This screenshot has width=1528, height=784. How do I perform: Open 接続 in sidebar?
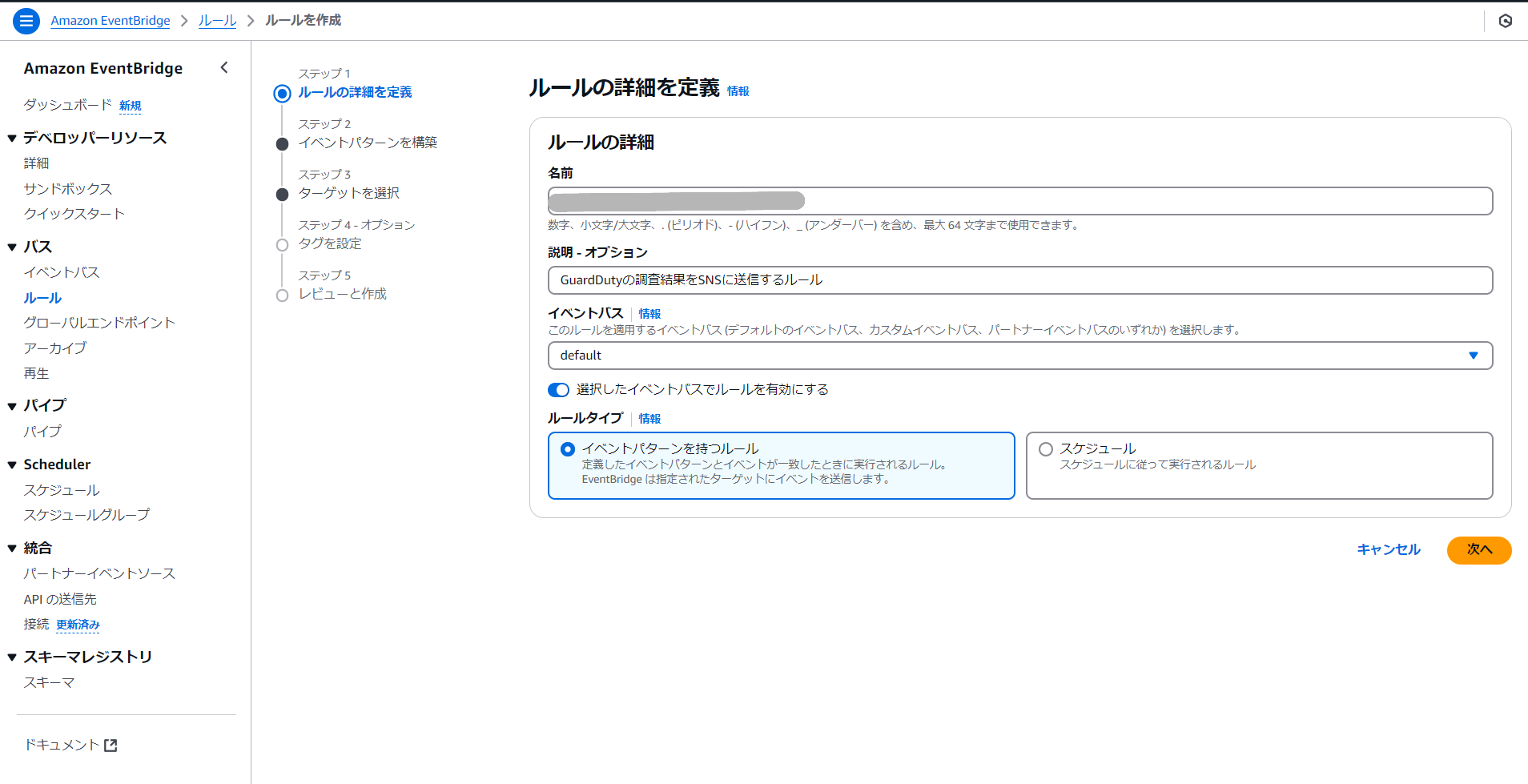click(x=36, y=624)
